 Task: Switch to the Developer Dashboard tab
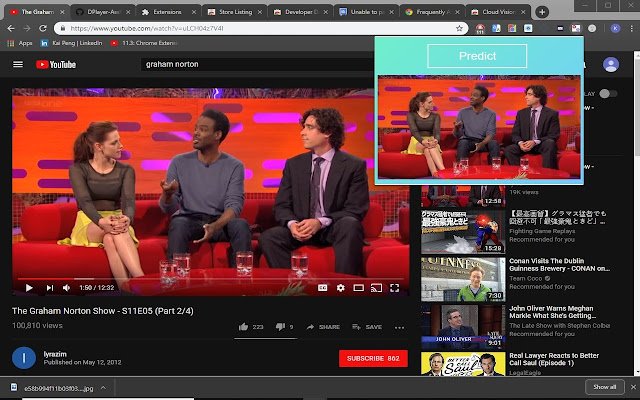coord(300,12)
